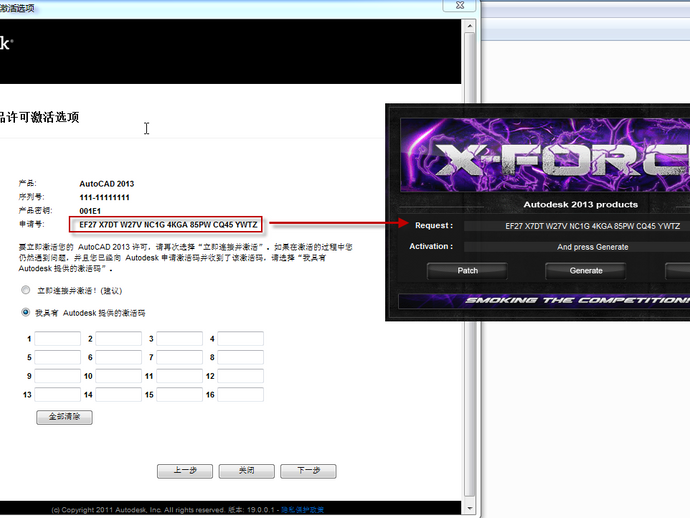
Task: Click the 关闭 close button at the bottom
Action: [246, 471]
